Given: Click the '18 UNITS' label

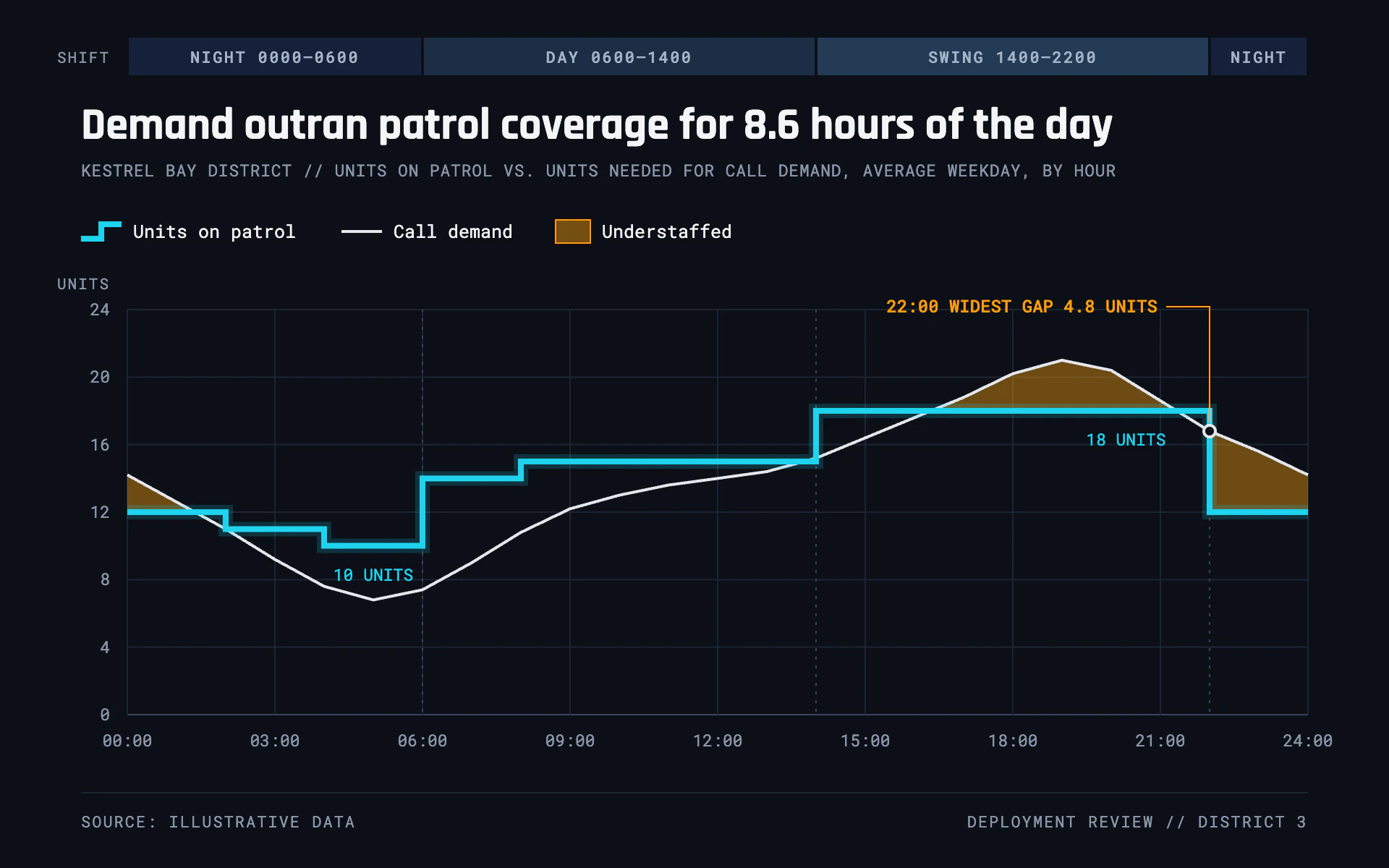Looking at the screenshot, I should tap(1126, 440).
